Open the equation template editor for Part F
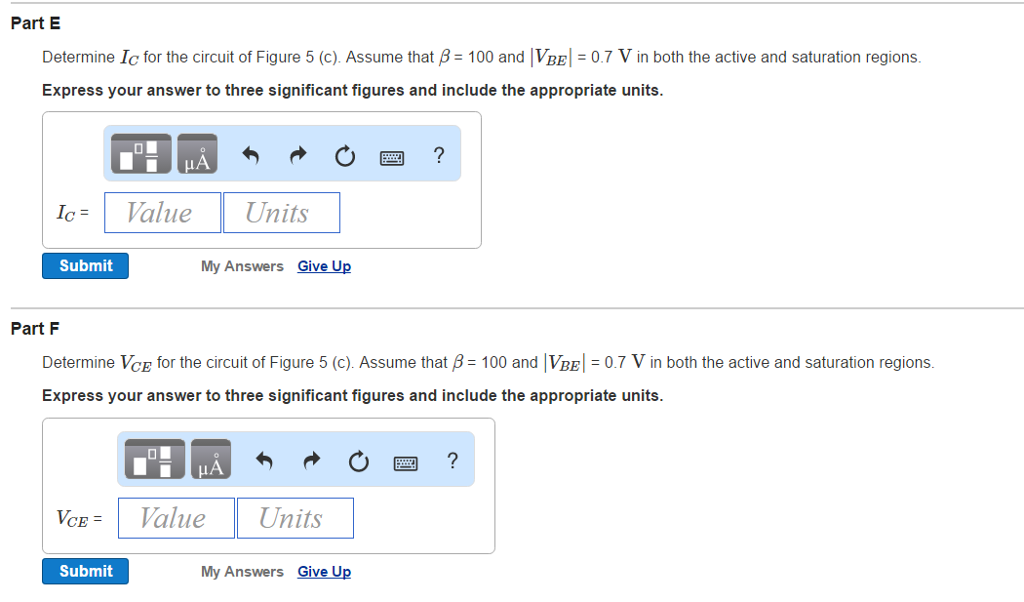The height and width of the screenshot is (602, 1024). [153, 458]
